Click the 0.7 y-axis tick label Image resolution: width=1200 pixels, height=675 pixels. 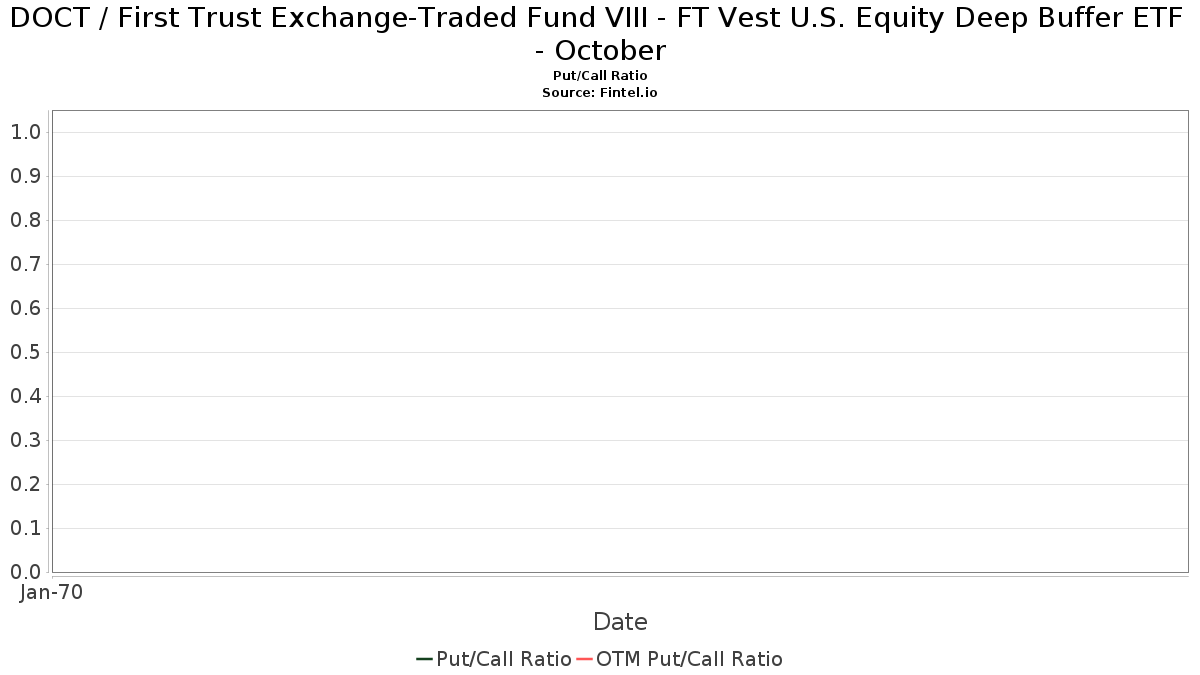(25, 264)
